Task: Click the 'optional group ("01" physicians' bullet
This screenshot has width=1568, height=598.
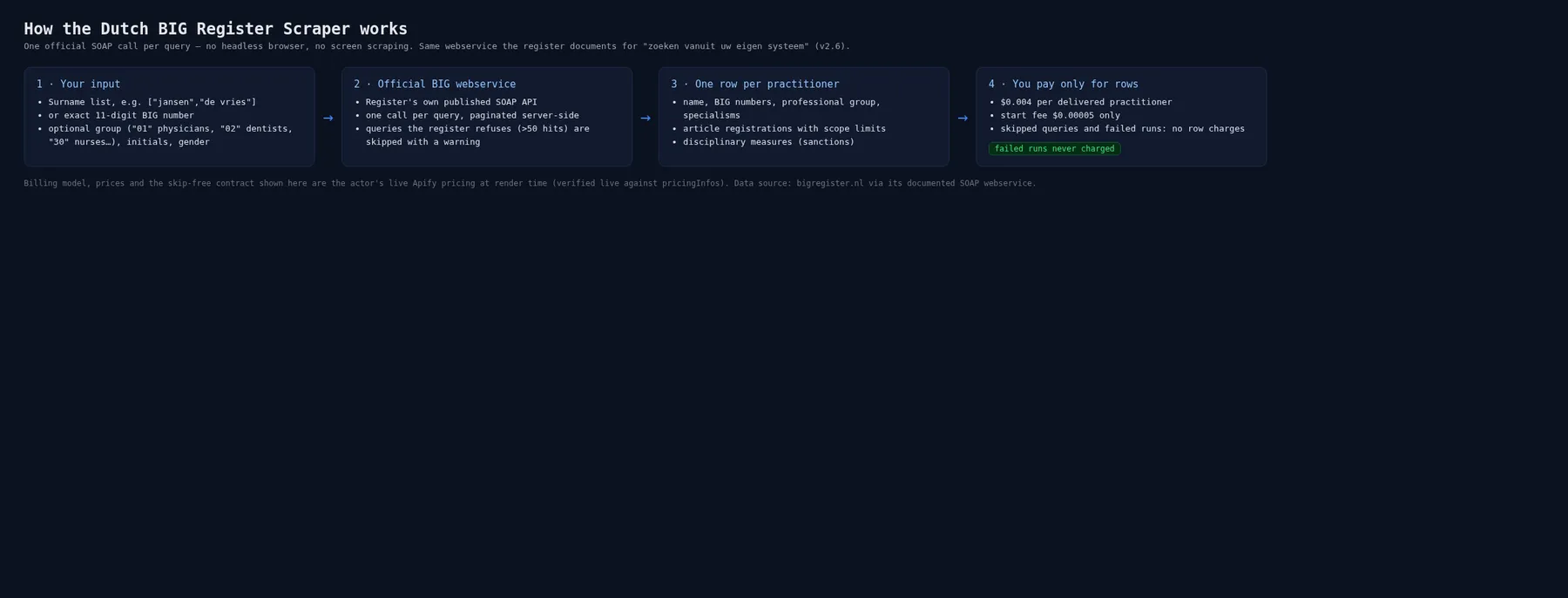Action: pyautogui.click(x=171, y=135)
